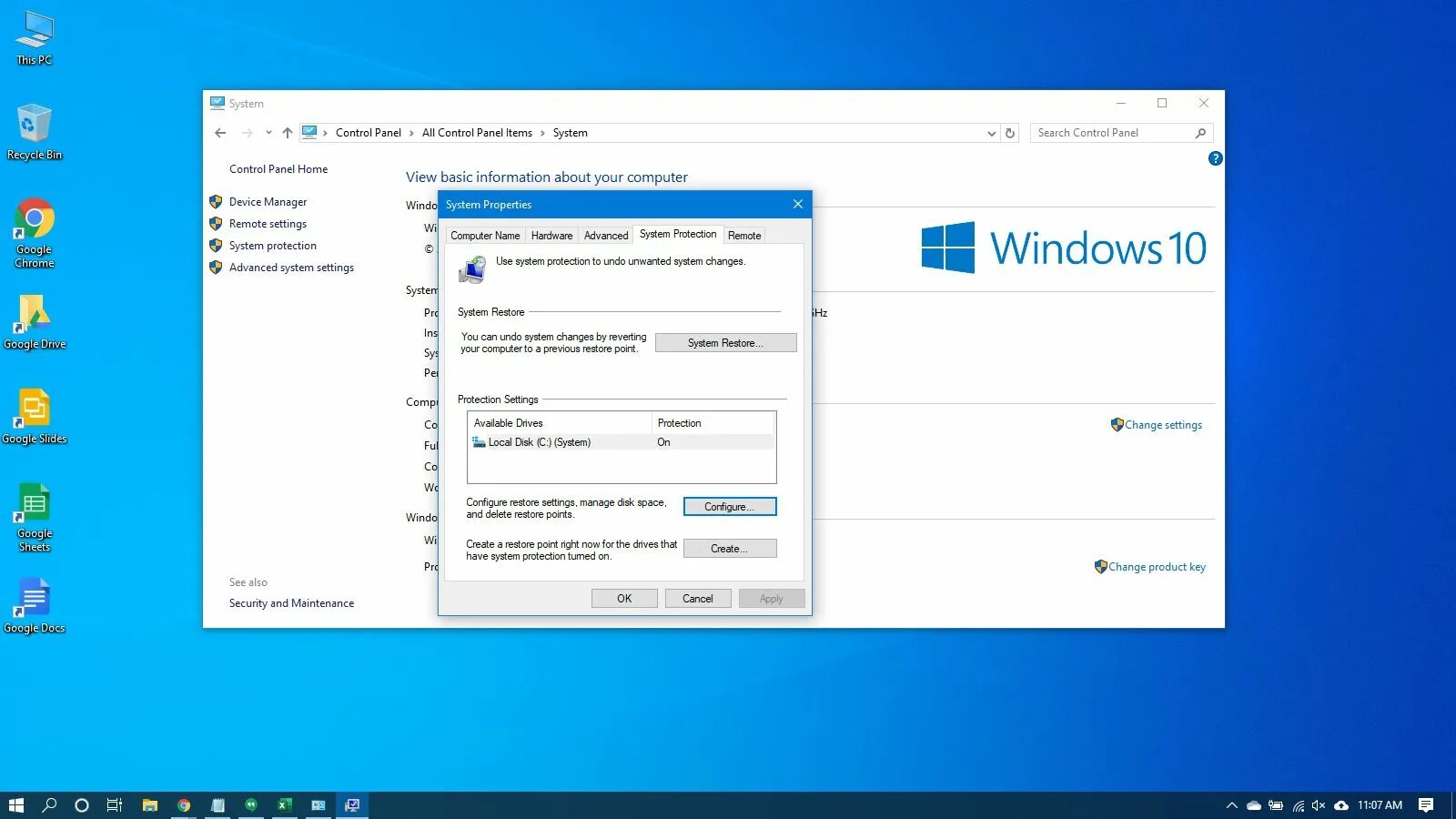The image size is (1456, 819).
Task: Click the search magnifier in Search Control Panel
Action: coord(1200,133)
